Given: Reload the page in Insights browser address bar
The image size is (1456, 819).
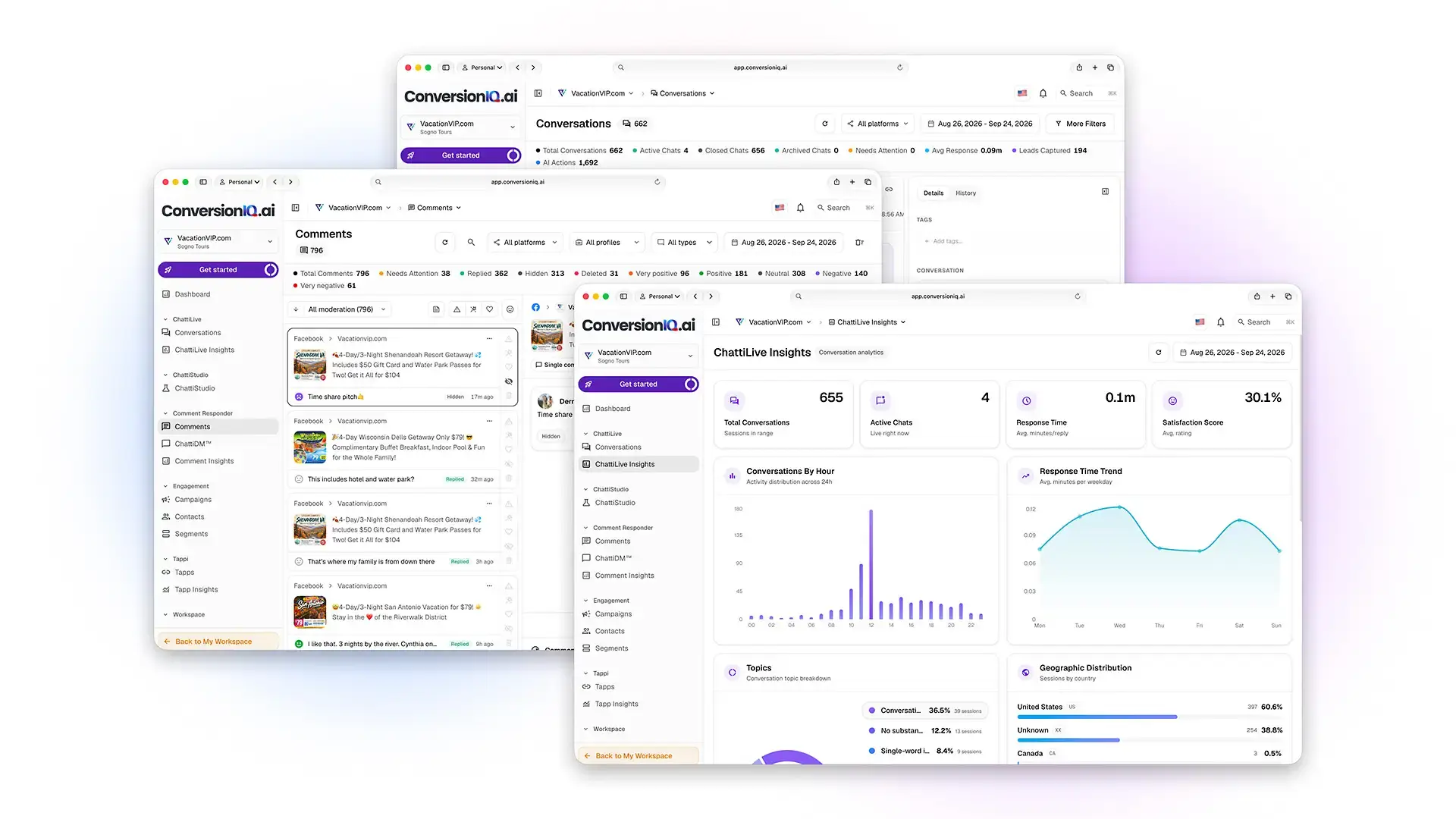Looking at the screenshot, I should pyautogui.click(x=1078, y=297).
